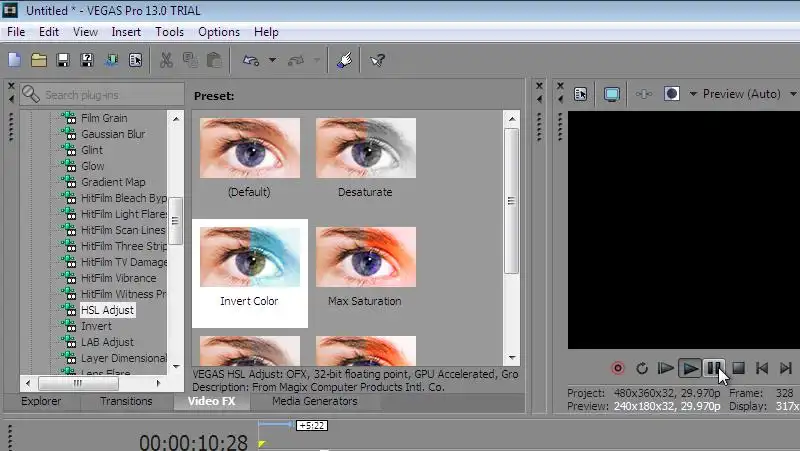This screenshot has height=451, width=800.
Task: Click plug-in list scroll down arrow
Action: [x=176, y=366]
